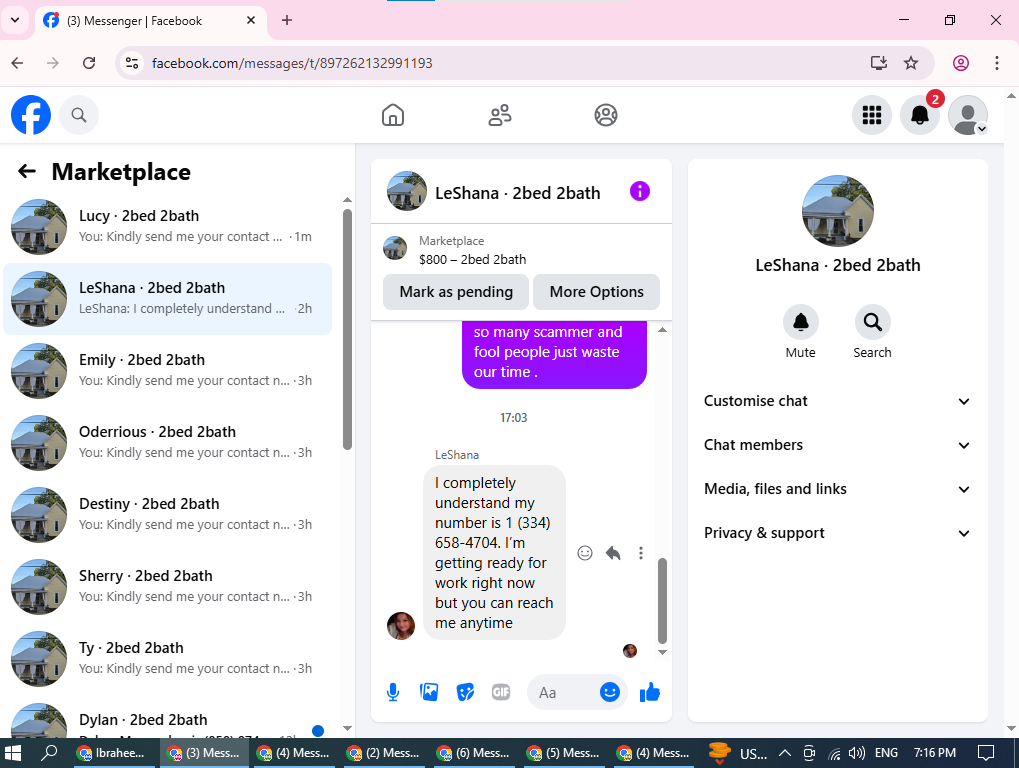Screen dimensions: 1019x768
Task: Open the account profile avatar menu
Action: point(968,115)
